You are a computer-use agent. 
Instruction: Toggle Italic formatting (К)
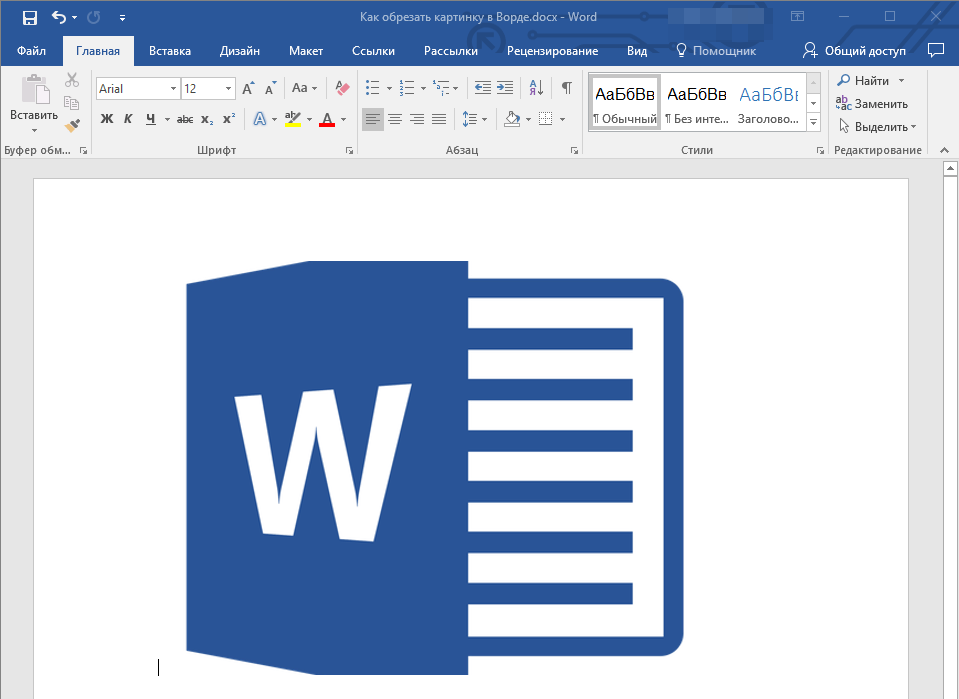click(x=128, y=119)
